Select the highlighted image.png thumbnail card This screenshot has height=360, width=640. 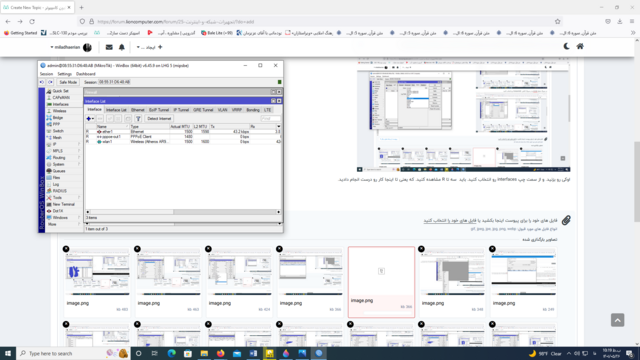[381, 282]
